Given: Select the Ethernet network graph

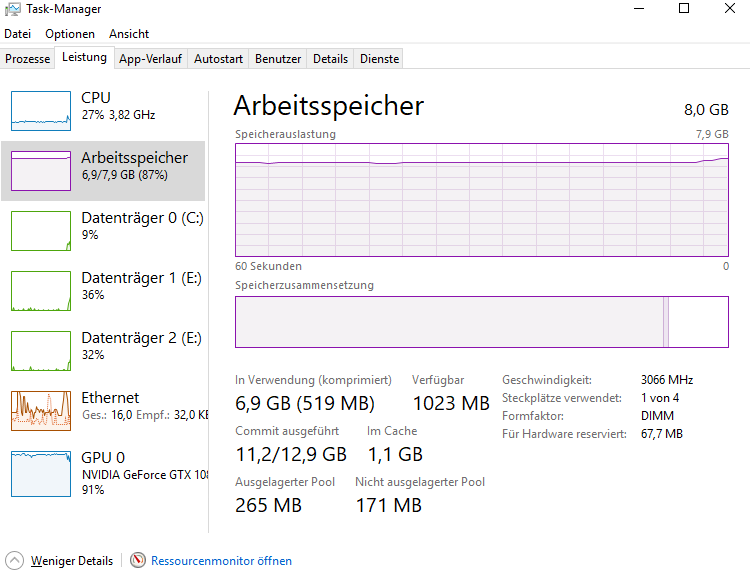Looking at the screenshot, I should tap(41, 410).
